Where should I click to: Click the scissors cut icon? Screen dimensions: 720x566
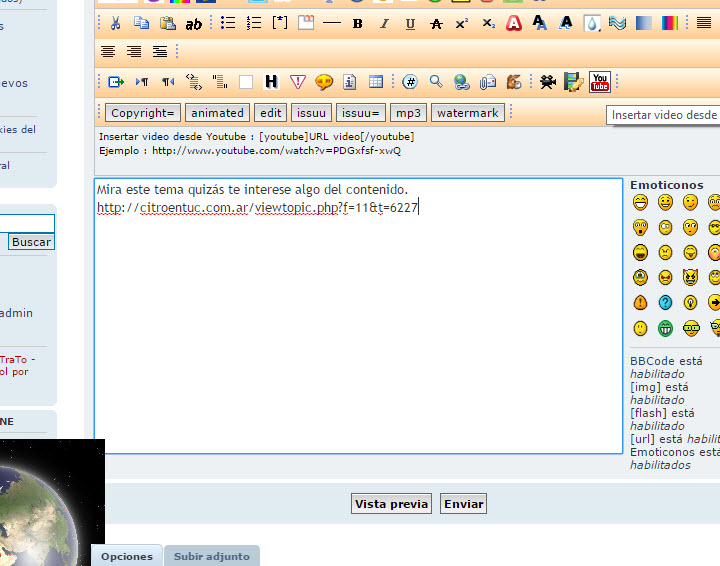tap(116, 23)
